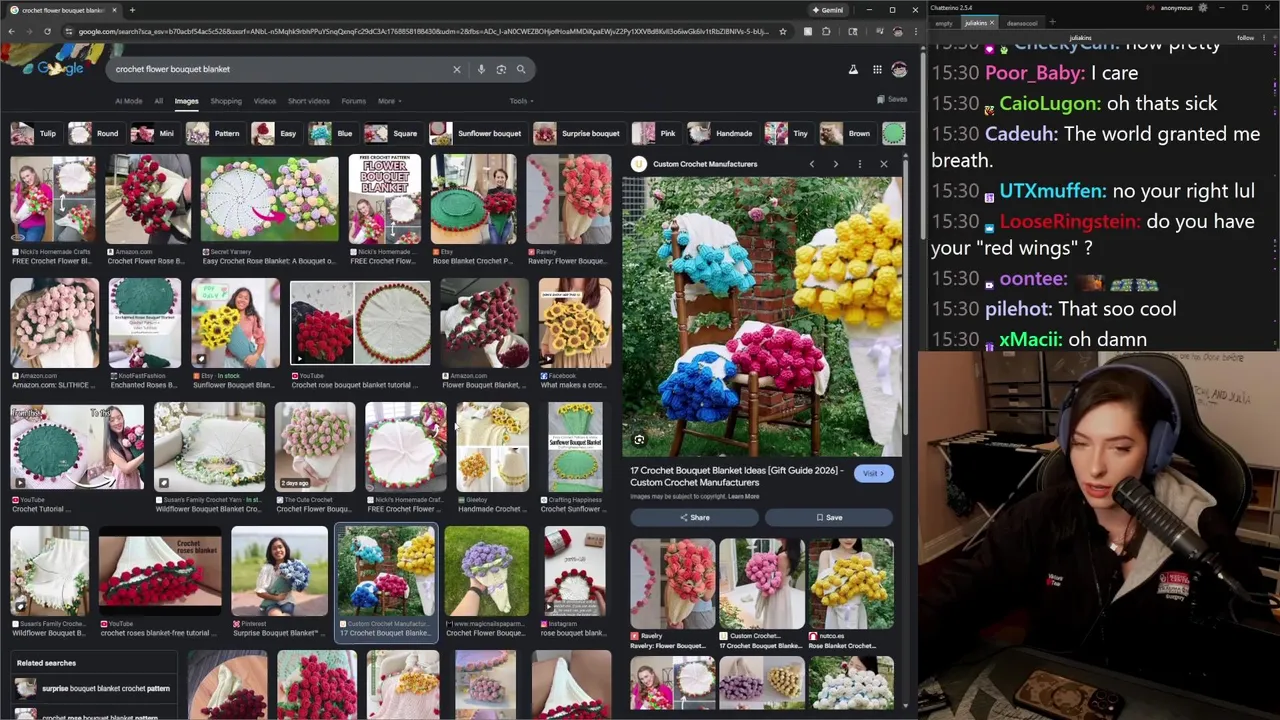Switch to the Shopping tab
The width and height of the screenshot is (1280, 720).
[226, 101]
